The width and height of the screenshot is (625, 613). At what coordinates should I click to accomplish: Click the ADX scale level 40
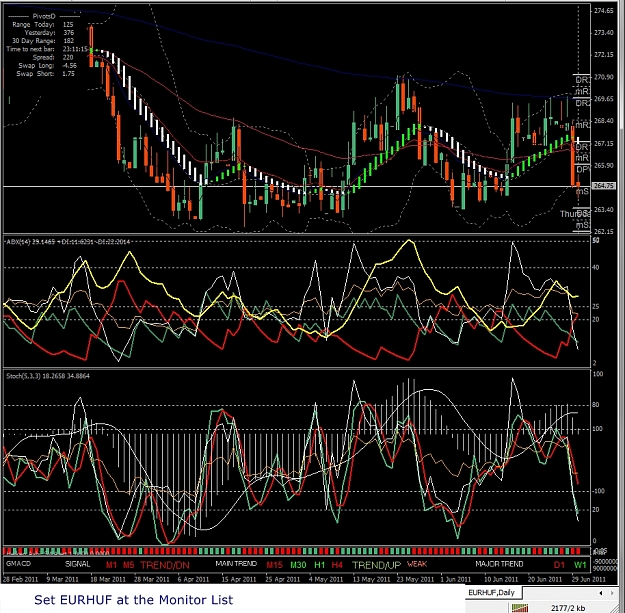tap(596, 267)
